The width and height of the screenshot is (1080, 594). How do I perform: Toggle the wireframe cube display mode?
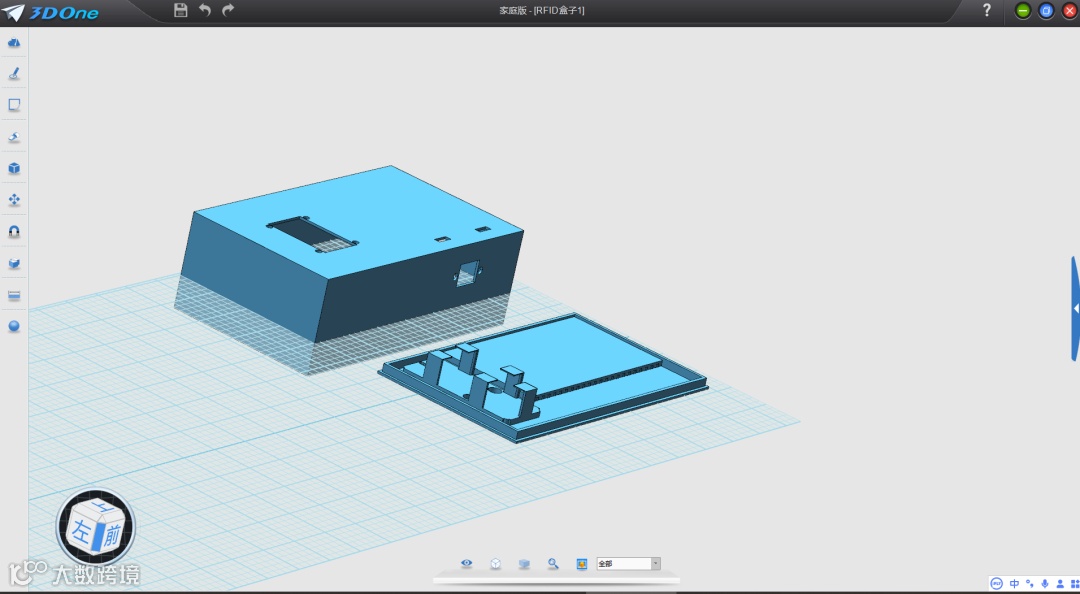click(495, 564)
